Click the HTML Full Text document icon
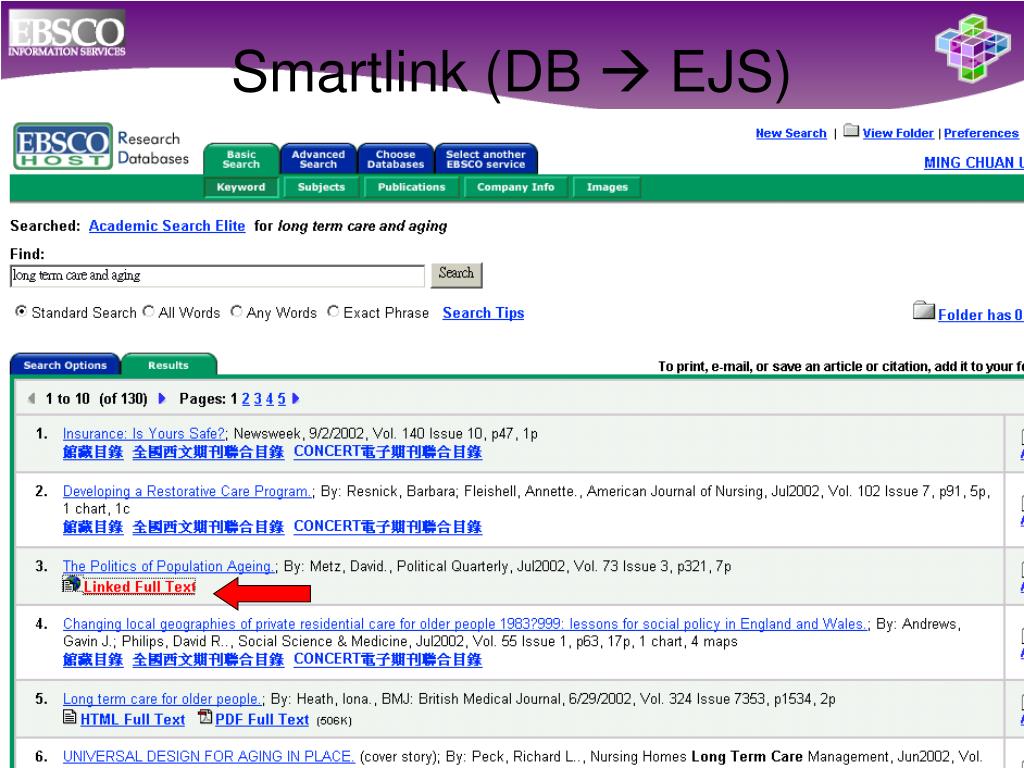Screen dimensions: 1024x768 (69, 717)
